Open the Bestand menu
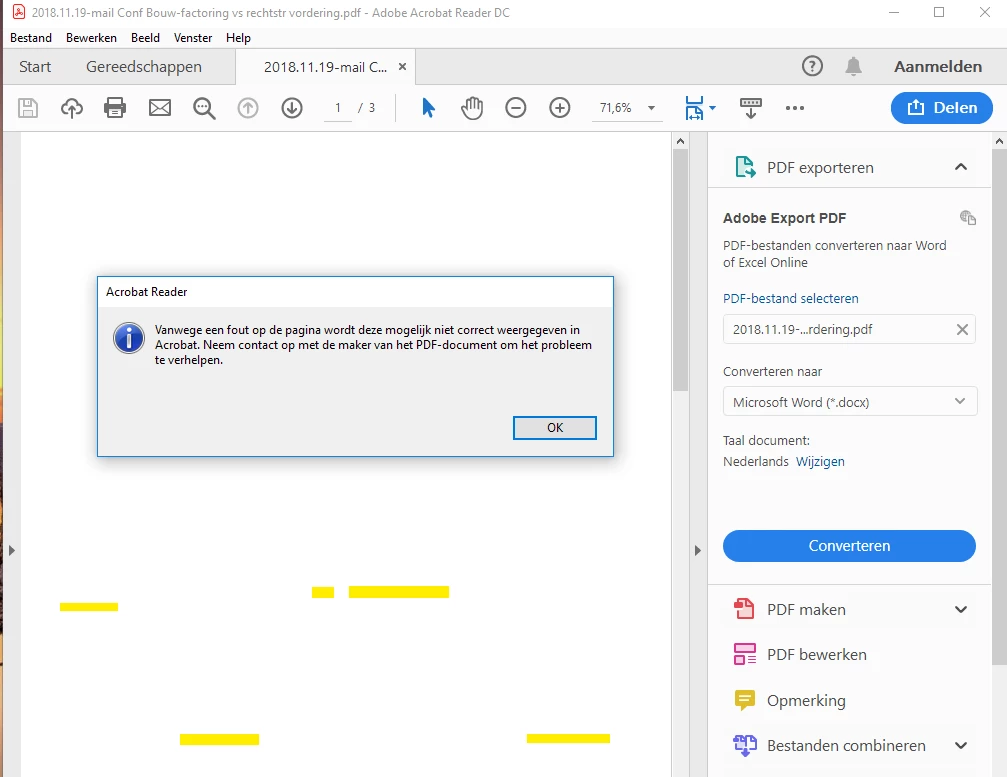 tap(31, 38)
